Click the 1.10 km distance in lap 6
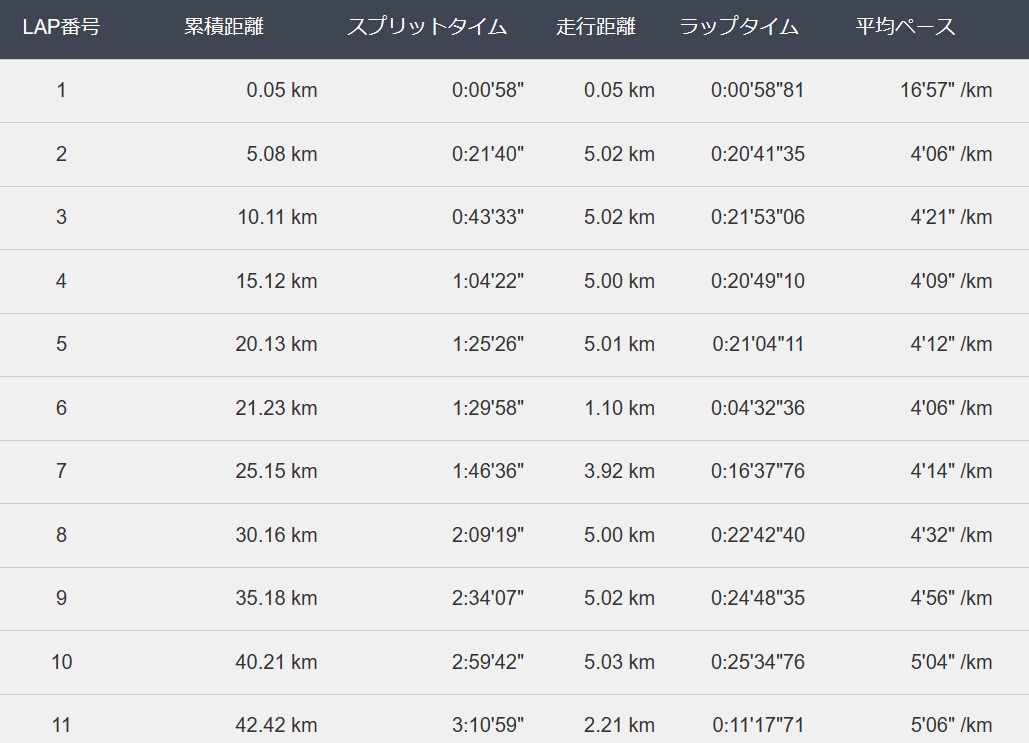This screenshot has height=743, width=1029. [620, 408]
